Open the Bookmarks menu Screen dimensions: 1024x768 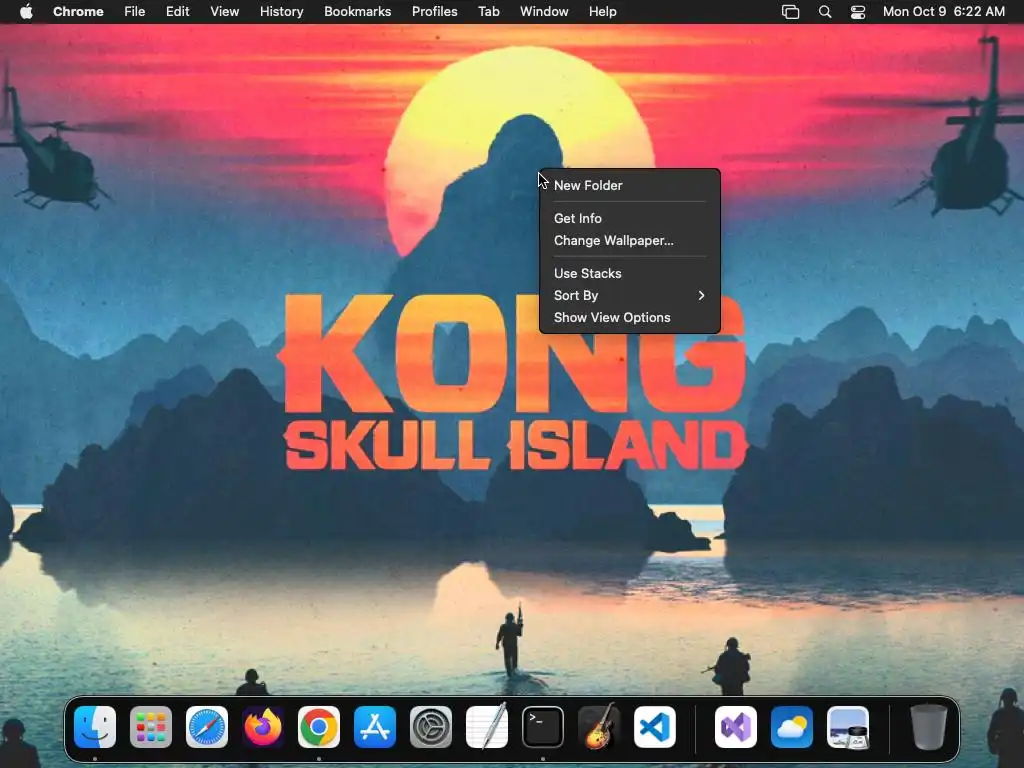click(x=358, y=11)
